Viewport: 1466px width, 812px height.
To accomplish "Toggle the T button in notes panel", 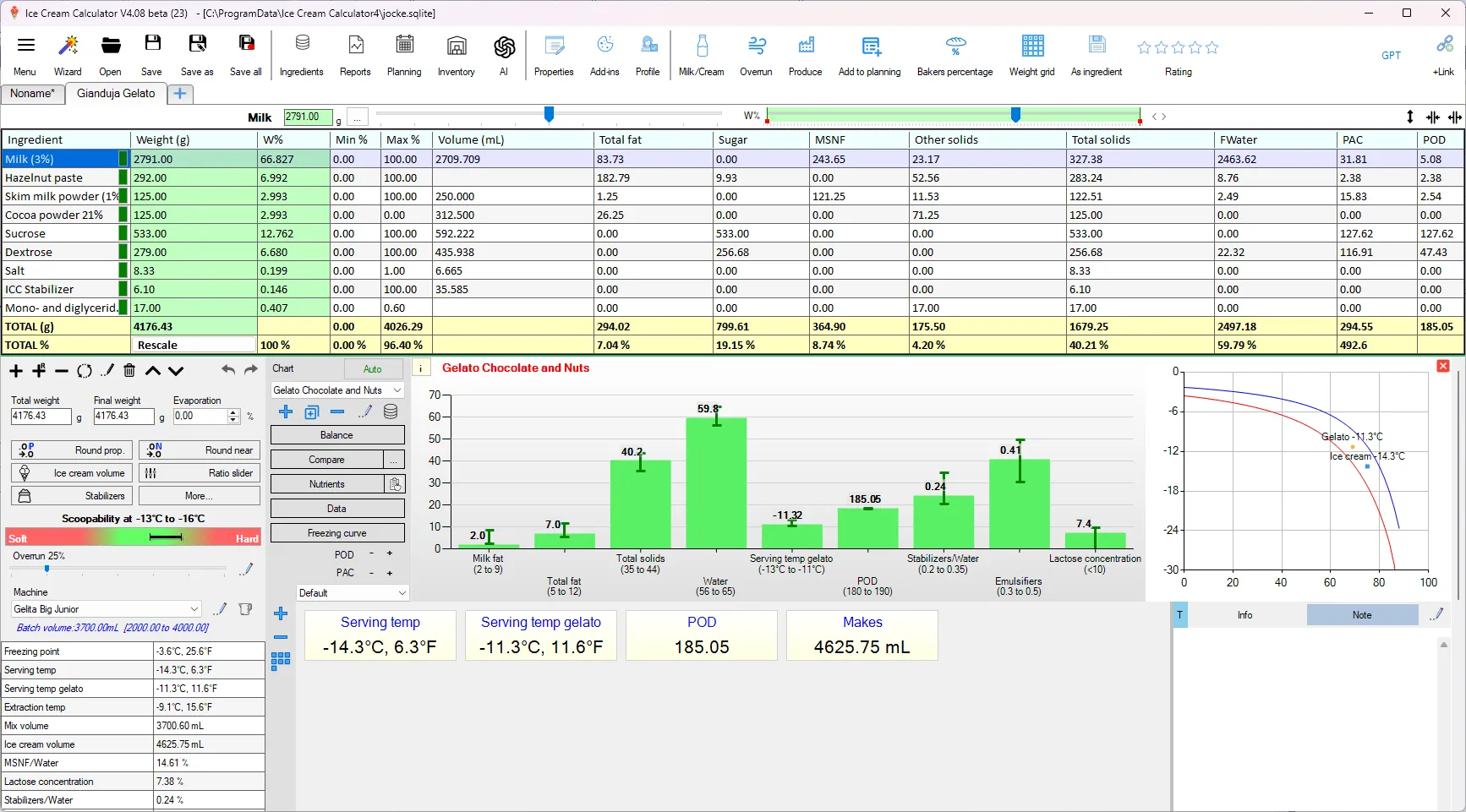I will click(x=1180, y=615).
